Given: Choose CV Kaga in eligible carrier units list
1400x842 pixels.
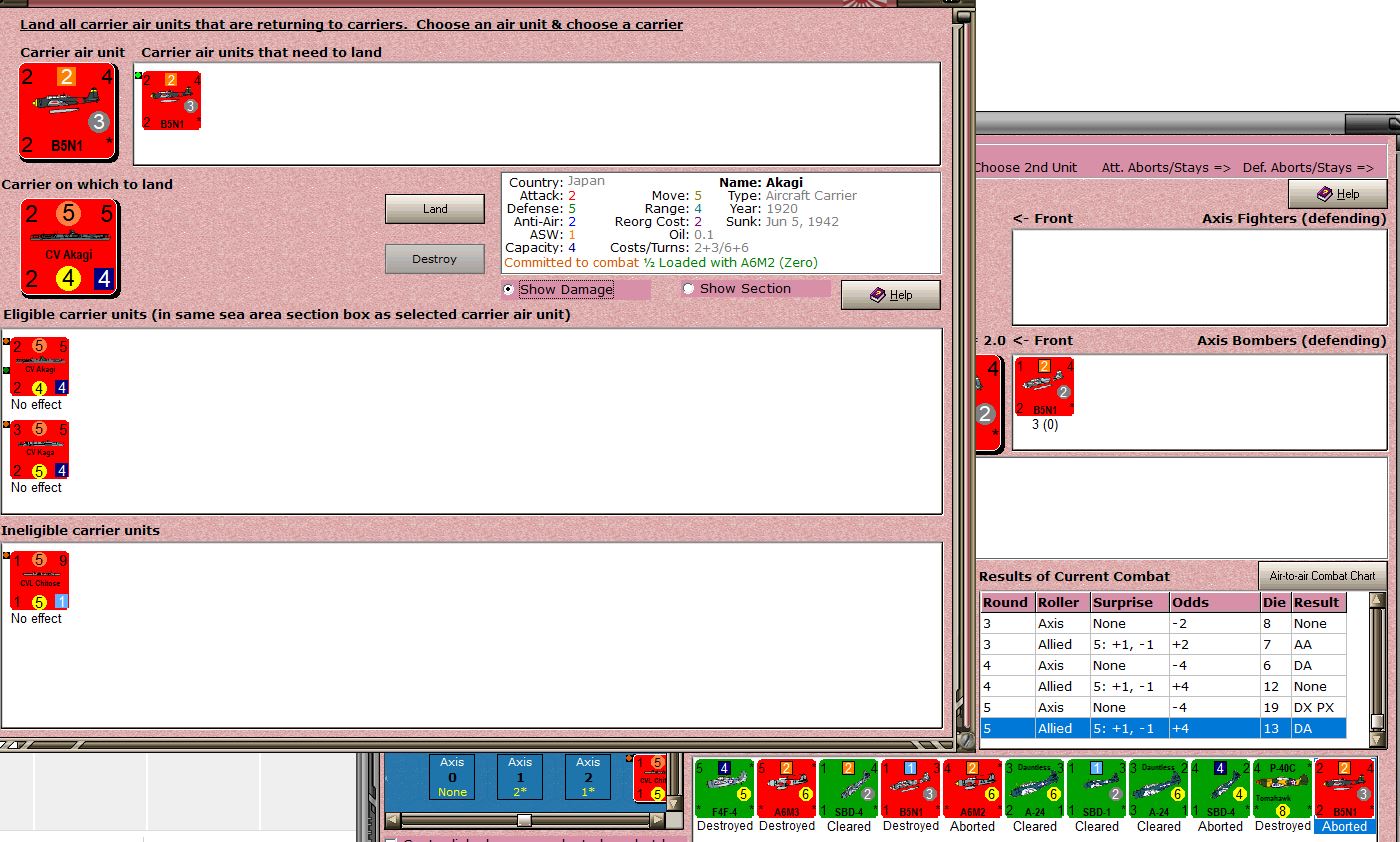Looking at the screenshot, I should click(39, 450).
